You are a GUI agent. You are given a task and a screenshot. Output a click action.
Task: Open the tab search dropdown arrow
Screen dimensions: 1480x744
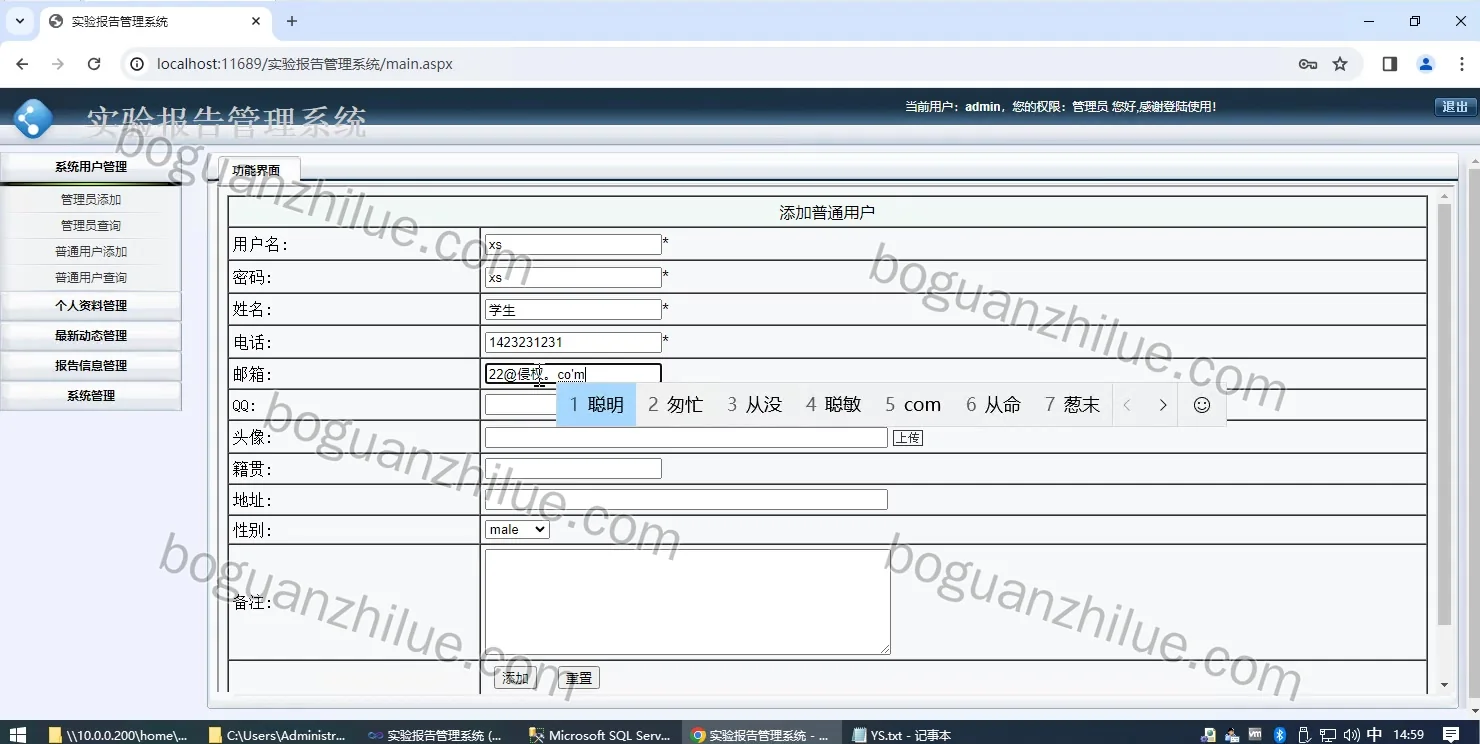pos(19,21)
